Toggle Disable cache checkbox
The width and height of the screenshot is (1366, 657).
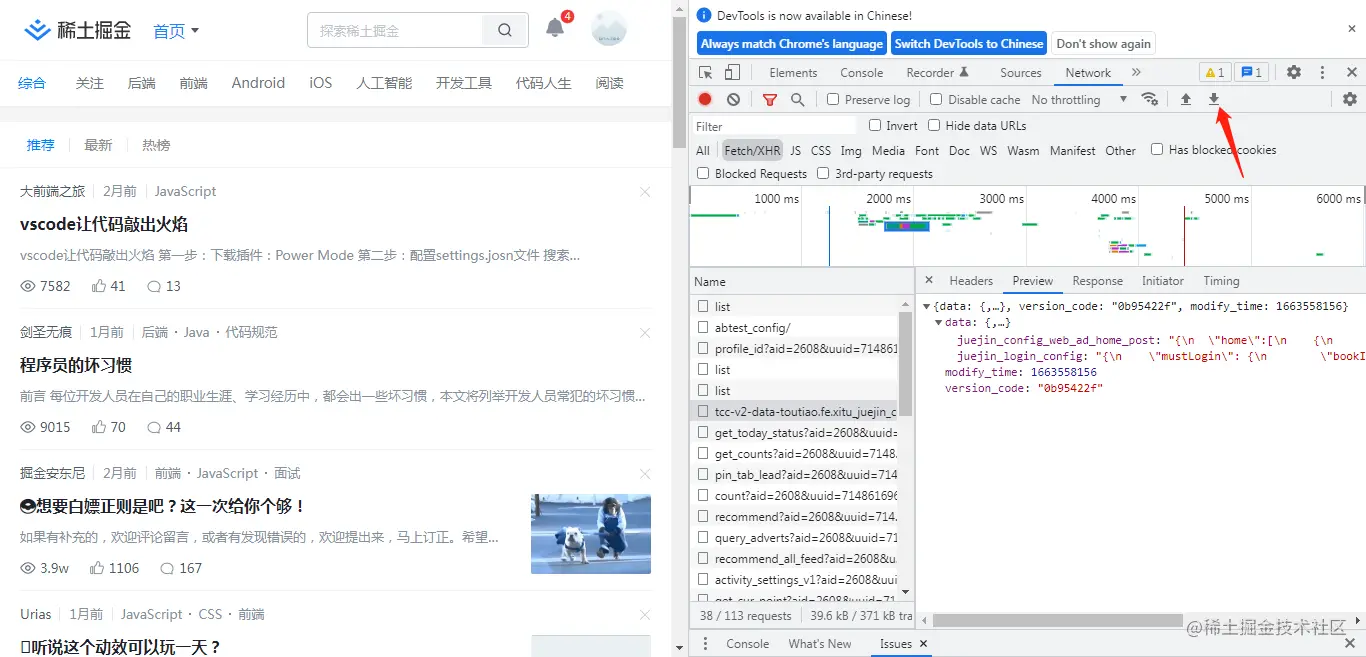coord(936,99)
